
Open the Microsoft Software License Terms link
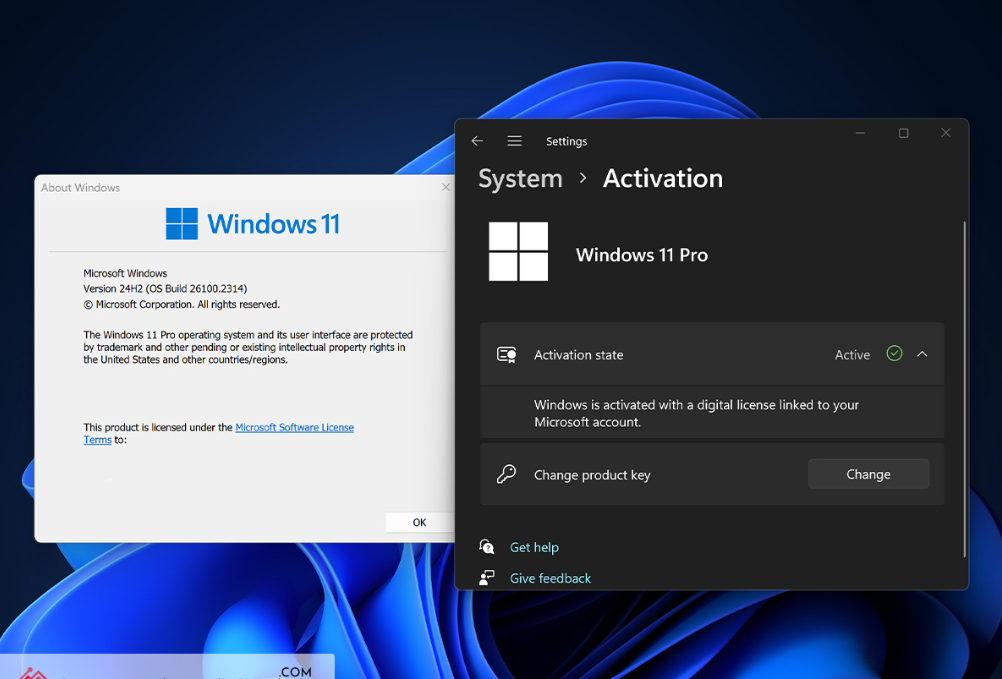[294, 427]
